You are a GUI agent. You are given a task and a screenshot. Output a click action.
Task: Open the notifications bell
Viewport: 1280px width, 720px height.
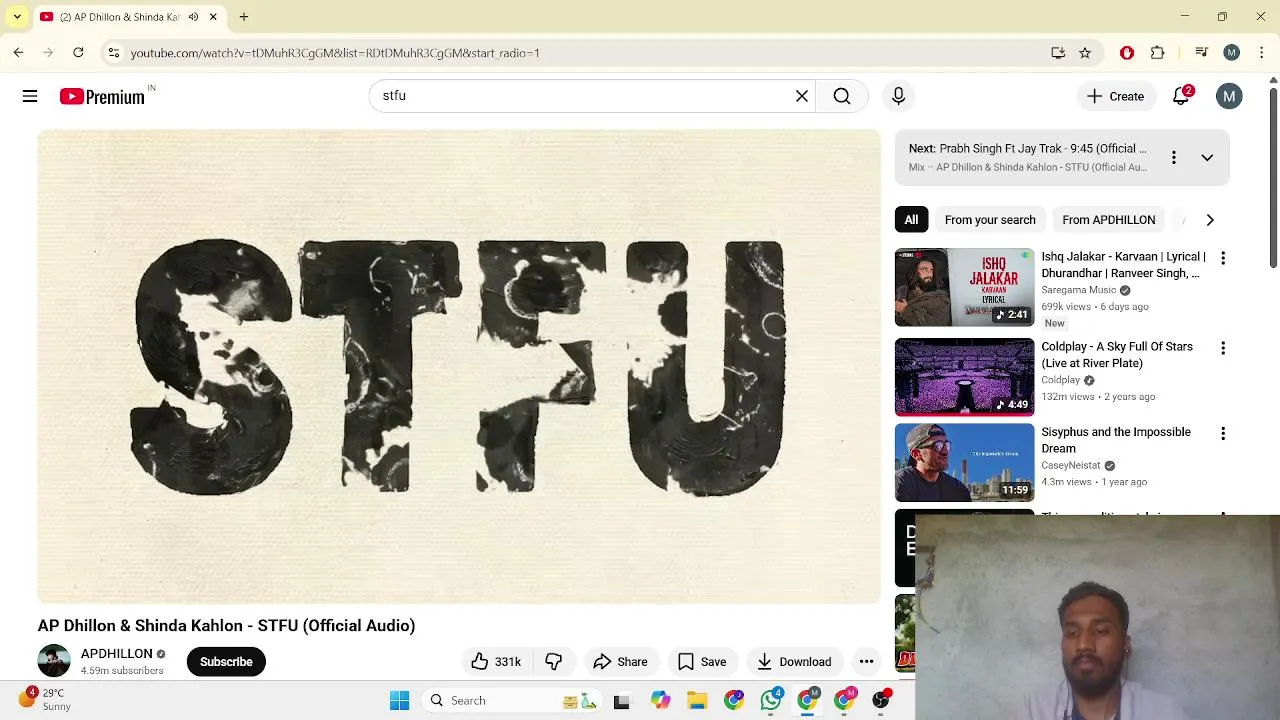coord(1181,96)
